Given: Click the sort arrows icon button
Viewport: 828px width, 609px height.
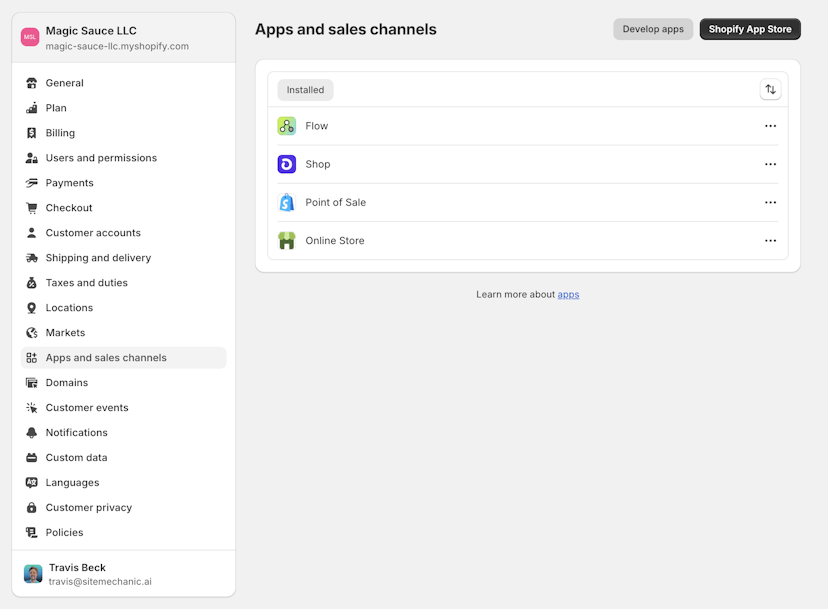Looking at the screenshot, I should [x=770, y=90].
